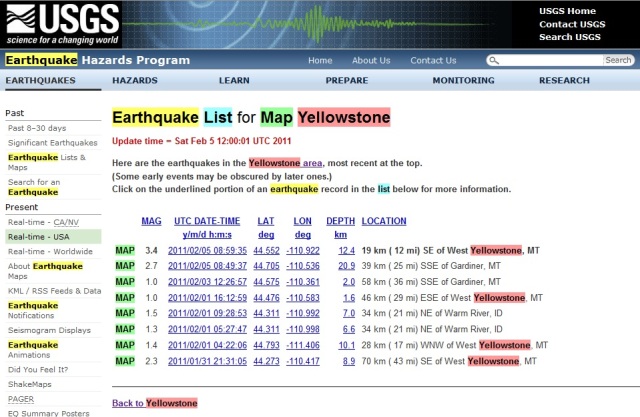Open About Earthquake Maps sidebar link
This screenshot has height=417, width=640.
[x=45, y=271]
